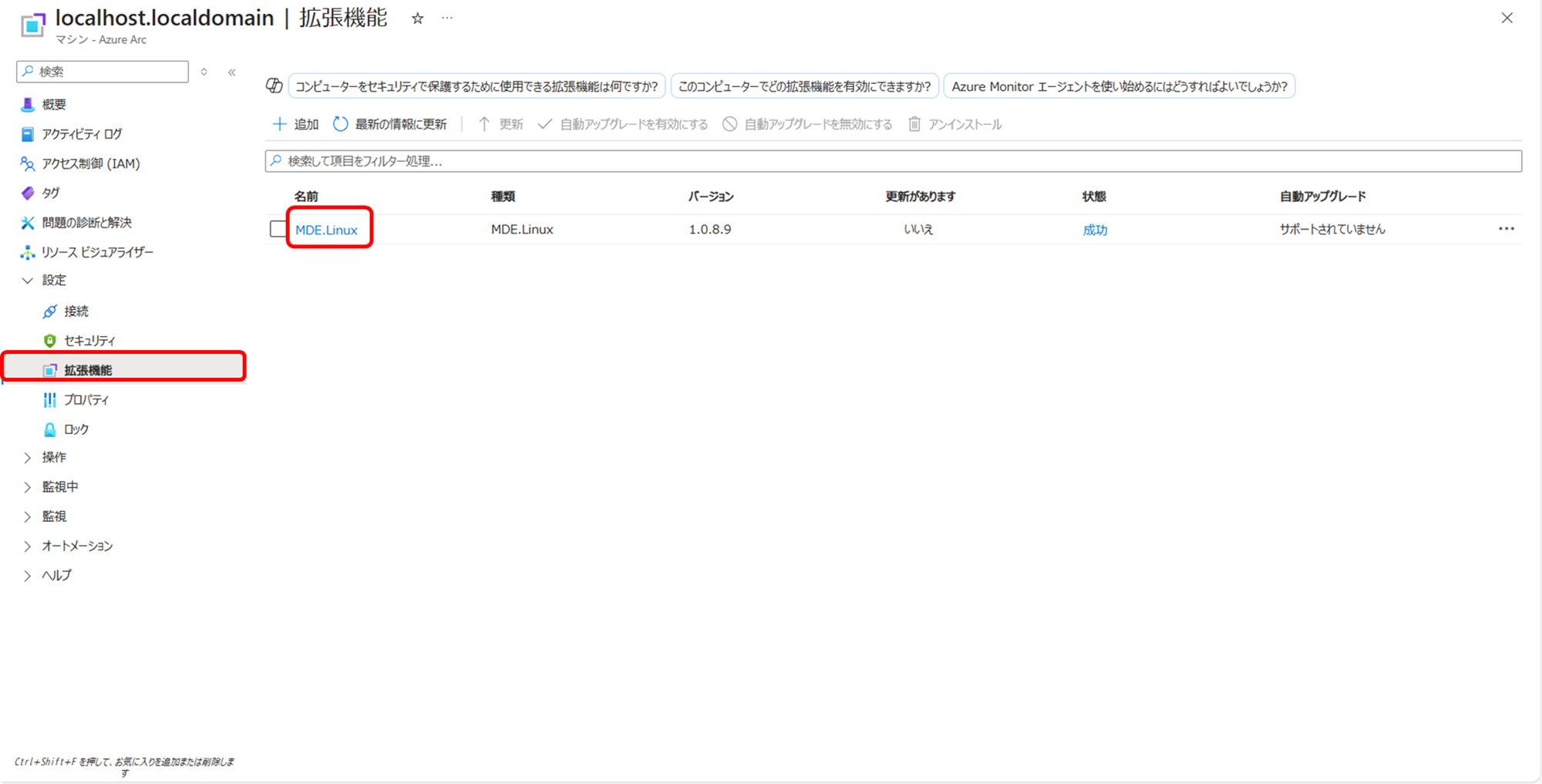This screenshot has width=1542, height=784.
Task: Click the 成功 status link
Action: [x=1095, y=230]
